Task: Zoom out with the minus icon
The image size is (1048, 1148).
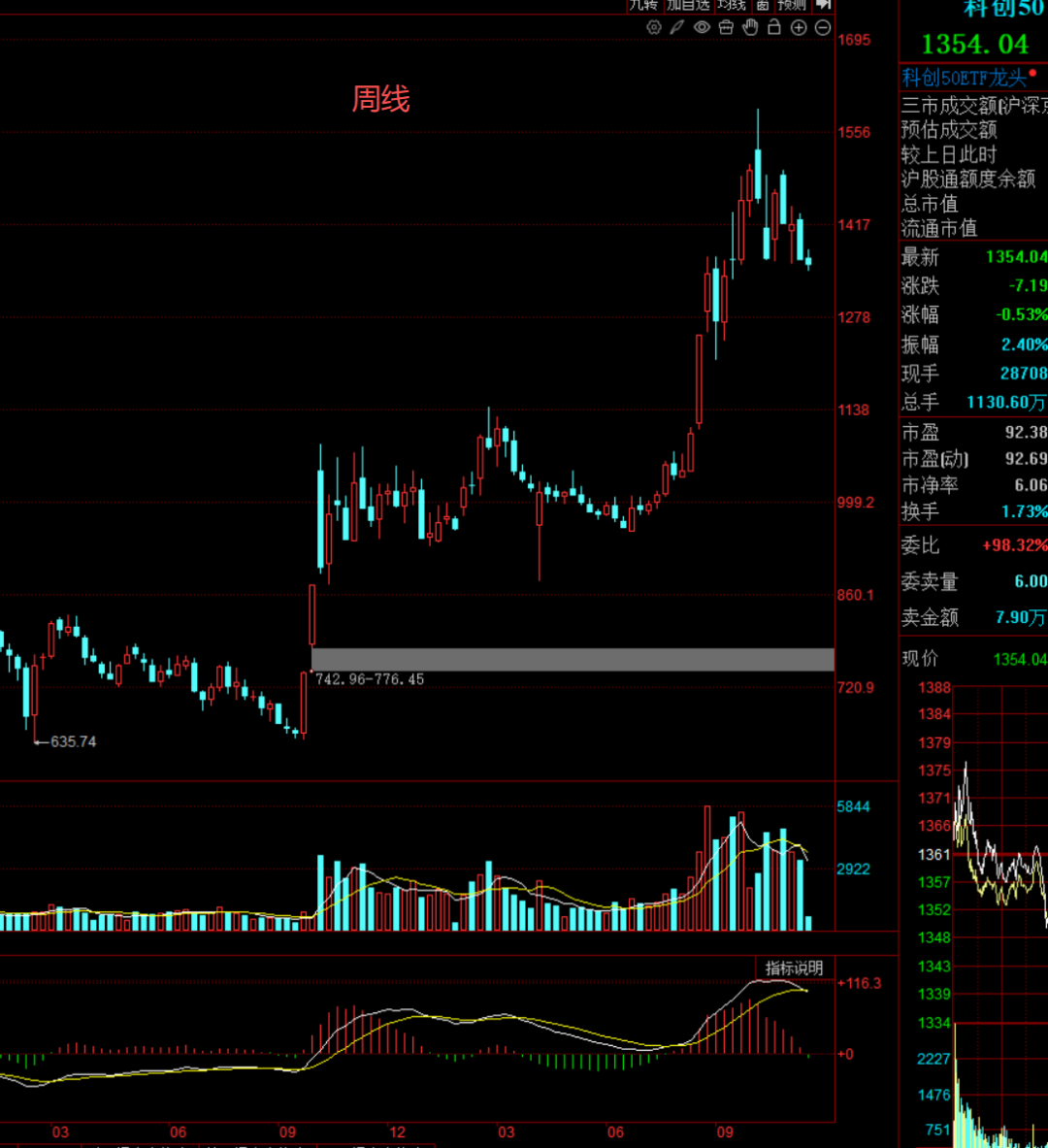Action: pyautogui.click(x=823, y=28)
